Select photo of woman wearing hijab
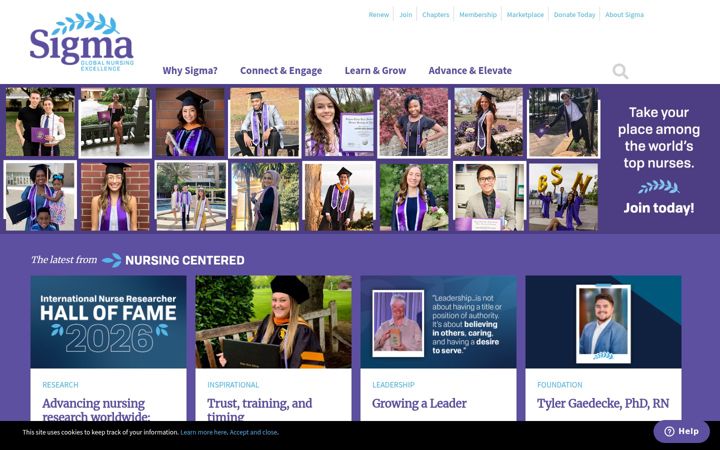The image size is (720, 450). [265, 197]
